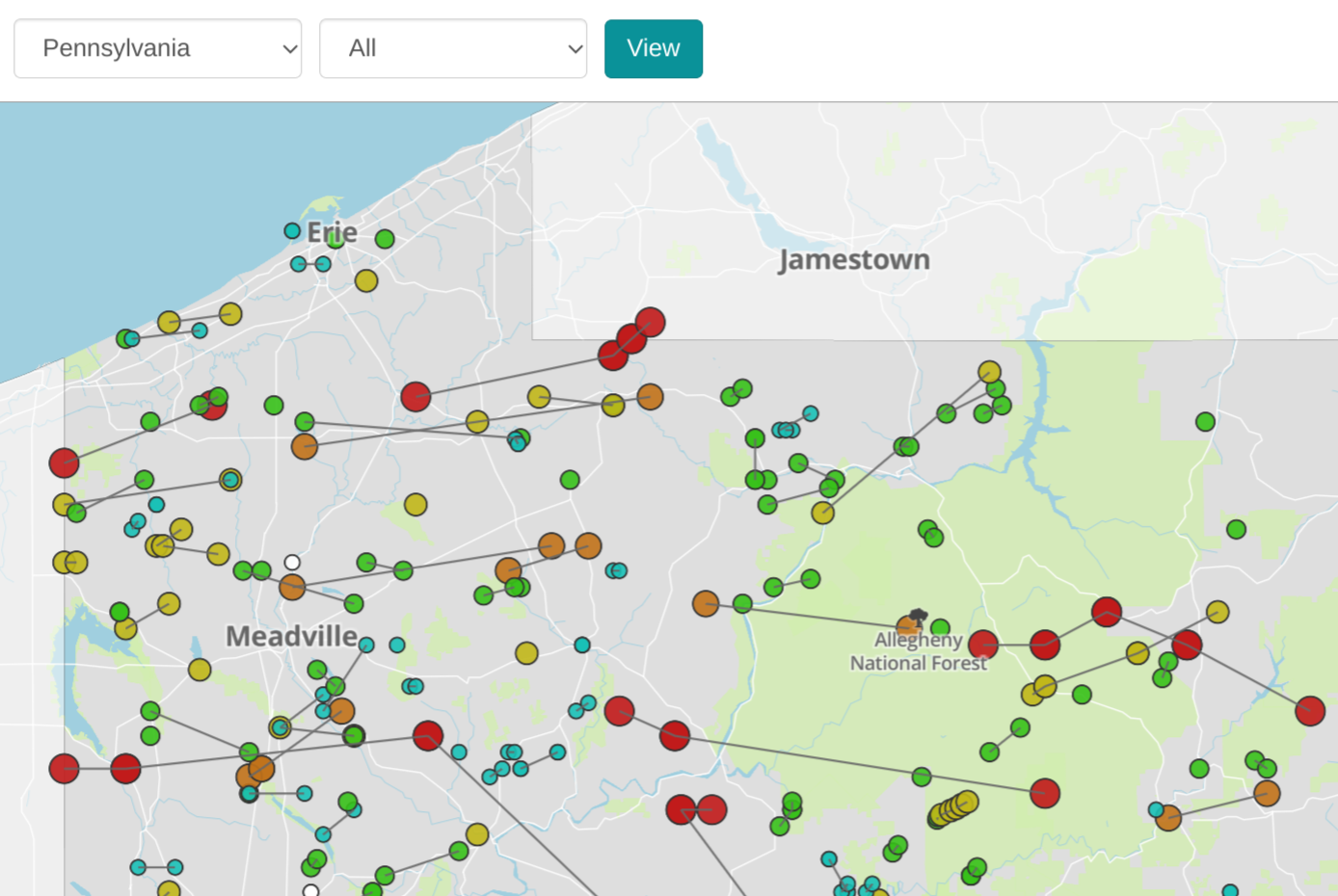This screenshot has width=1338, height=896.
Task: Expand the All filter dropdown
Action: point(452,48)
